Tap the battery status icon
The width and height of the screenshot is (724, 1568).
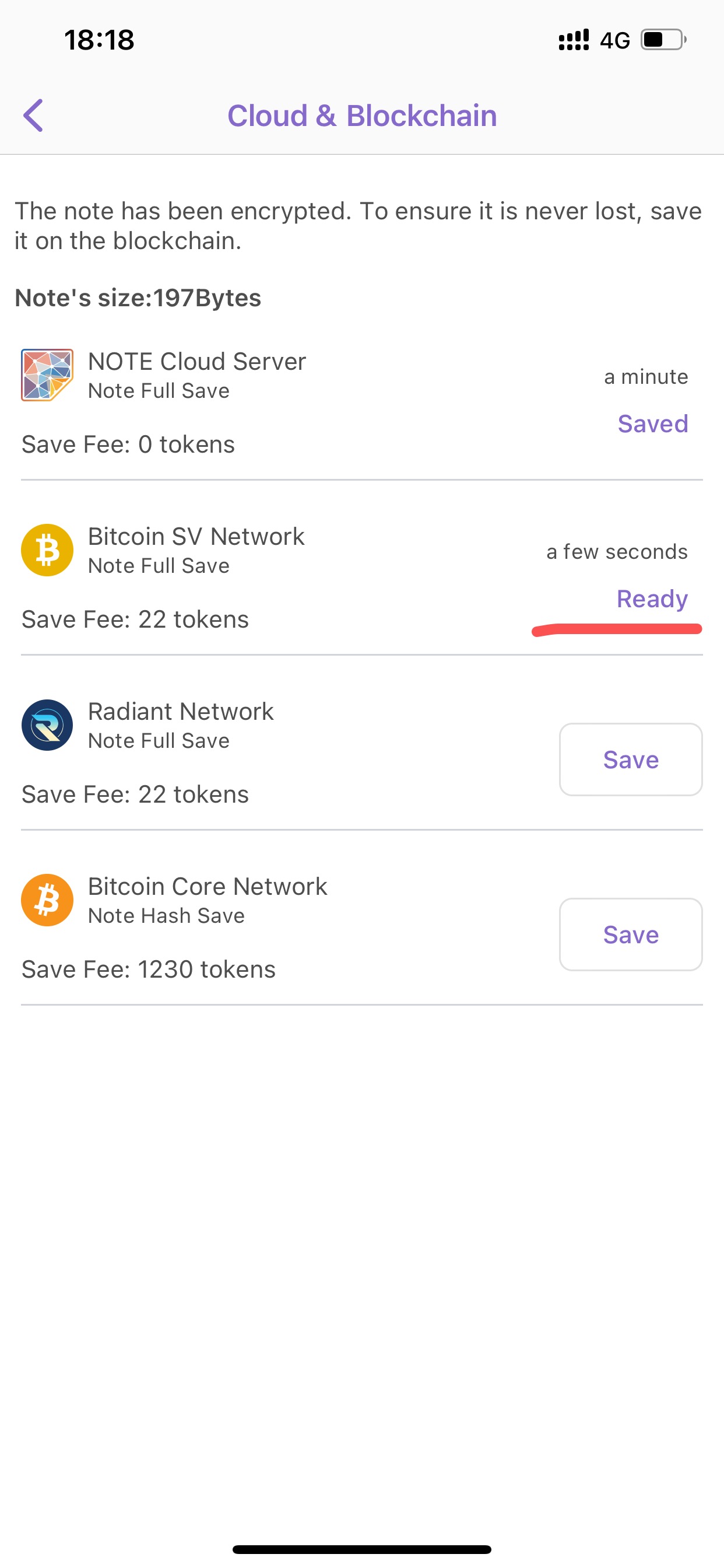[663, 40]
